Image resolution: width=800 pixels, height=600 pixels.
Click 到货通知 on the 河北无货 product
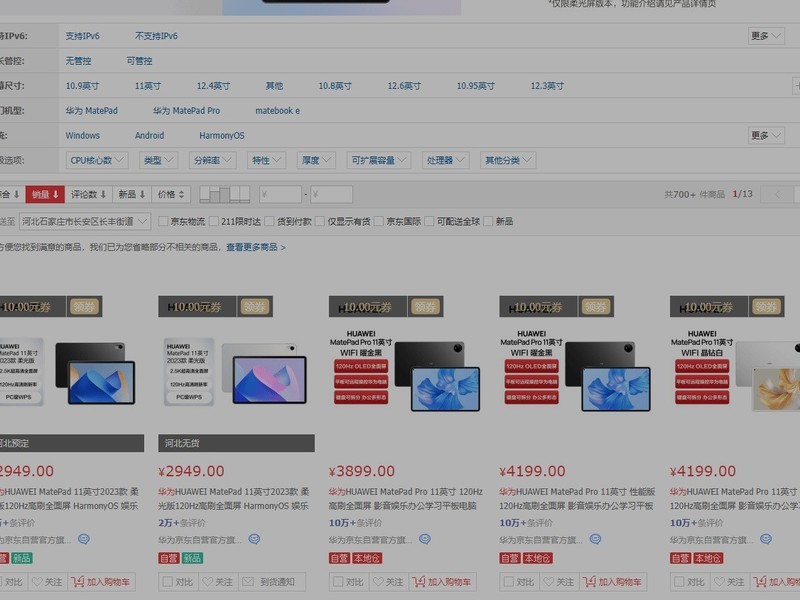coord(271,582)
